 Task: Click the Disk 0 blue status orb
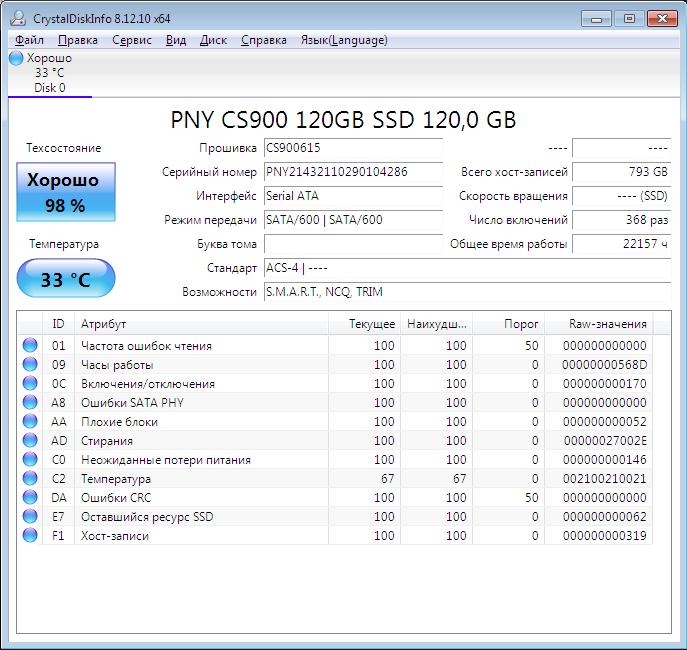point(16,58)
